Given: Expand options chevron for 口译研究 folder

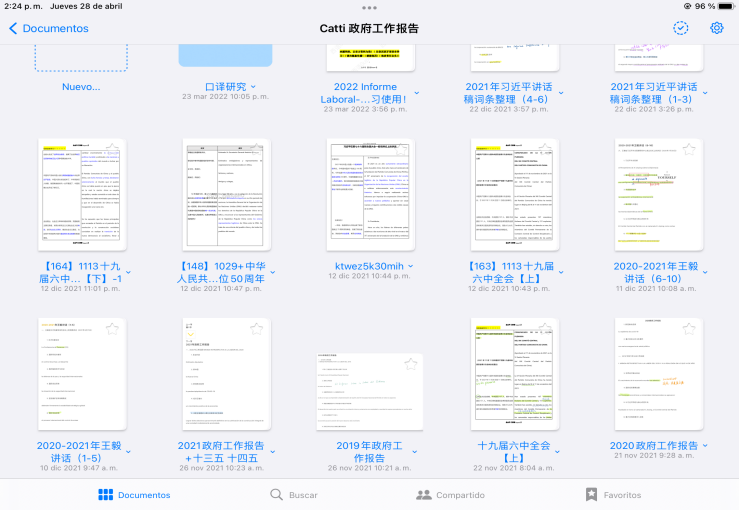Looking at the screenshot, I should pos(253,87).
